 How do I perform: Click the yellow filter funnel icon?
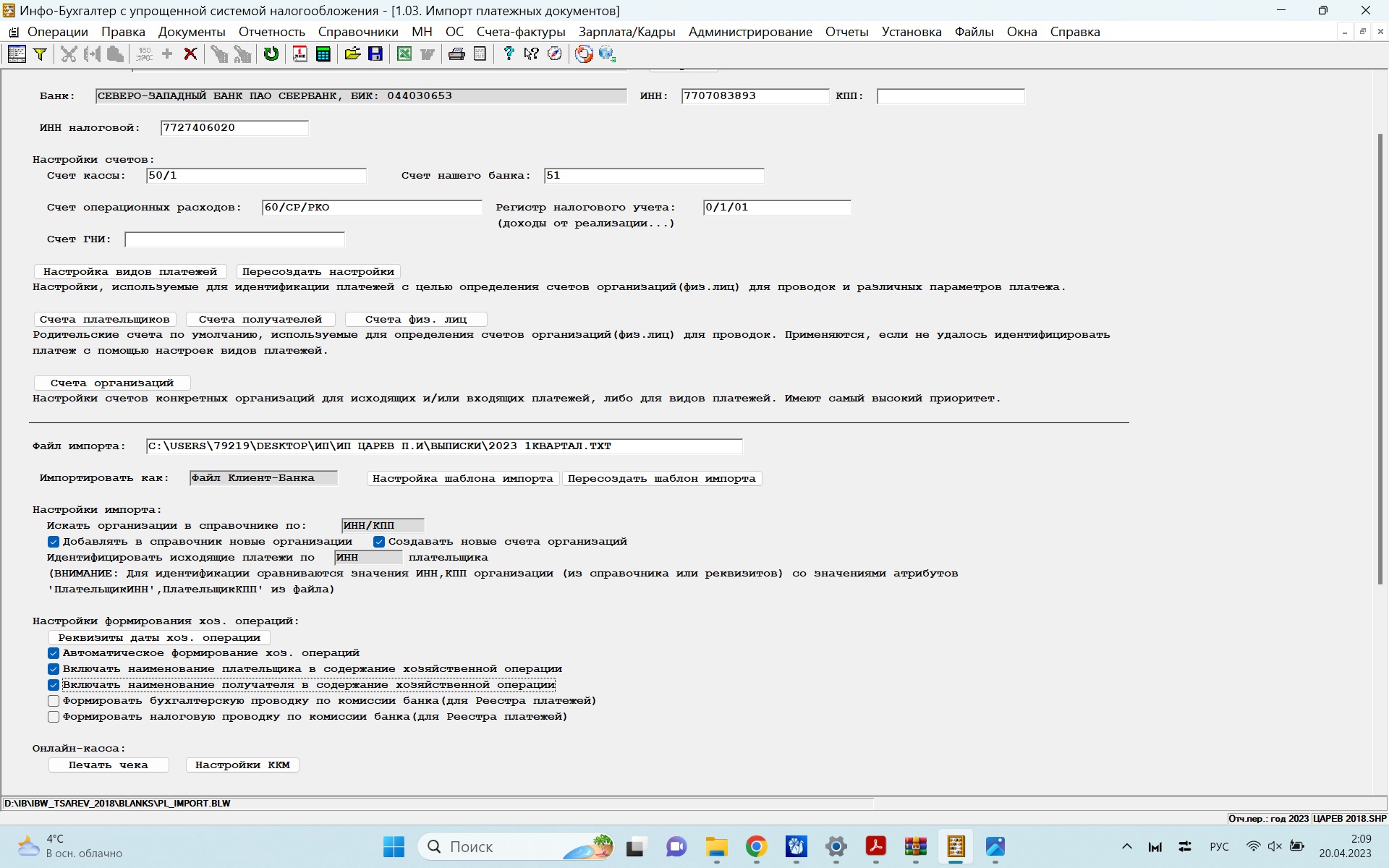click(41, 54)
